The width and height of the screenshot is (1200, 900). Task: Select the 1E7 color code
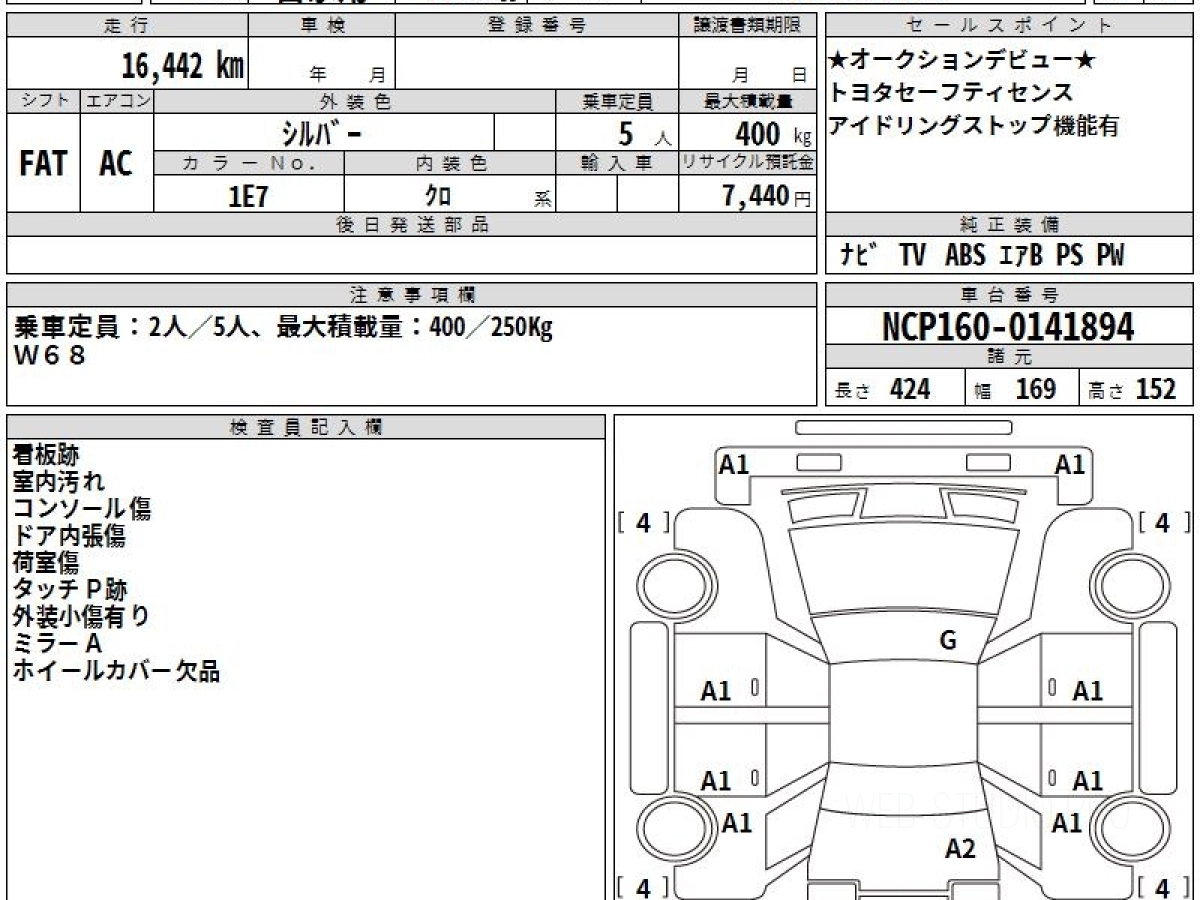click(249, 196)
